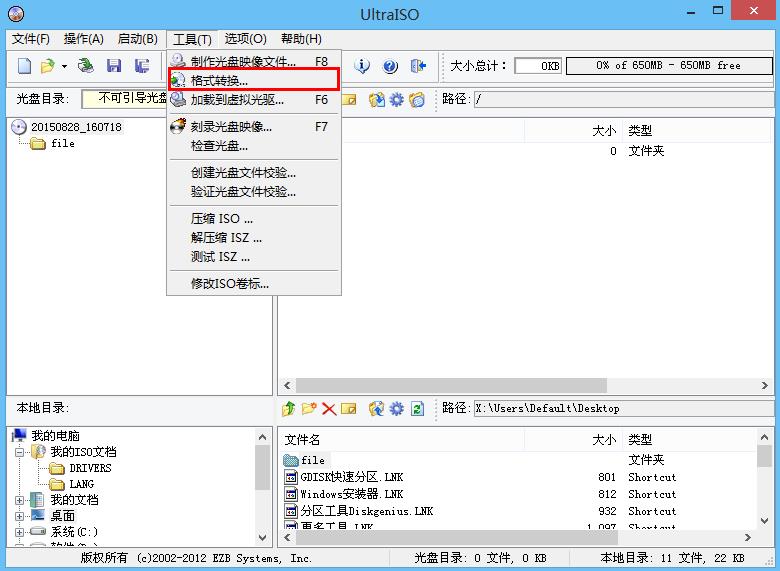Screen dimensions: 780x571
Task: Click the red X delete icon
Action: point(329,409)
